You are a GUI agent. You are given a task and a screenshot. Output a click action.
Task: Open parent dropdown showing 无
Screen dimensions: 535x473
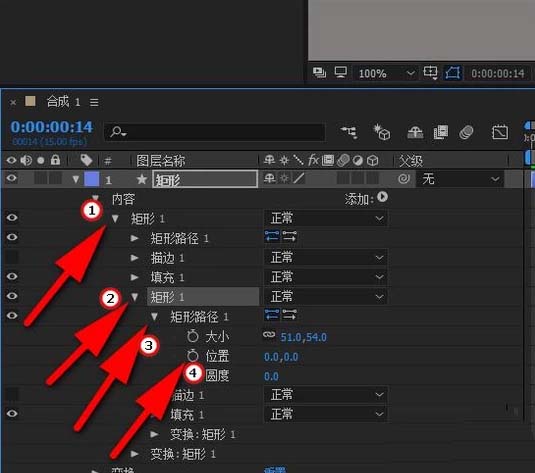click(x=460, y=179)
